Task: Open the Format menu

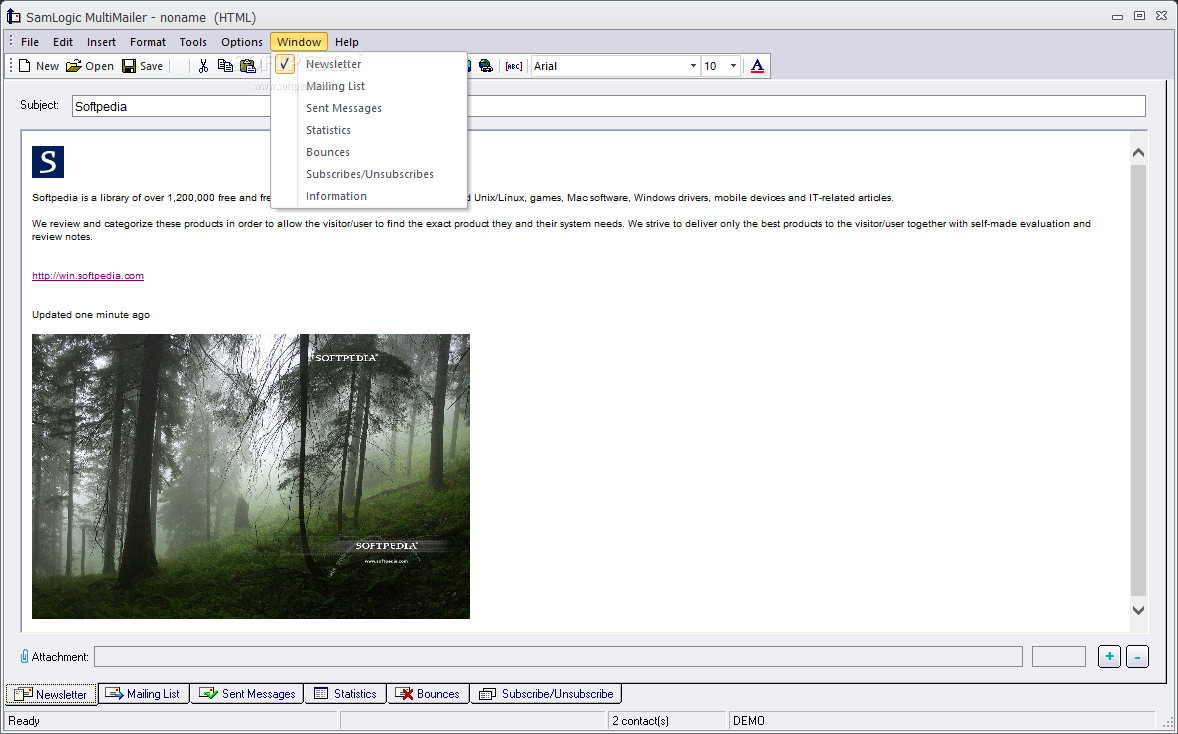Action: (148, 42)
